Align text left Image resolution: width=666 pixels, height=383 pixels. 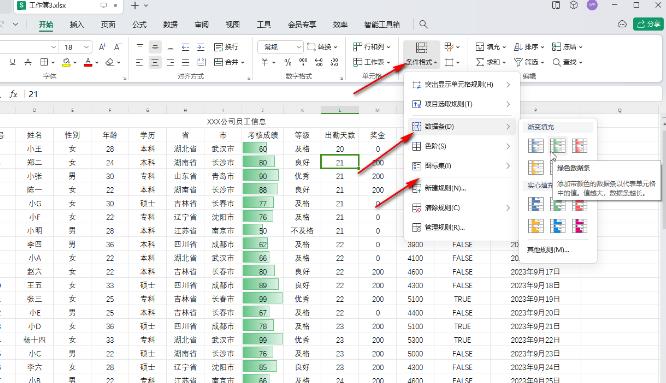click(140, 62)
